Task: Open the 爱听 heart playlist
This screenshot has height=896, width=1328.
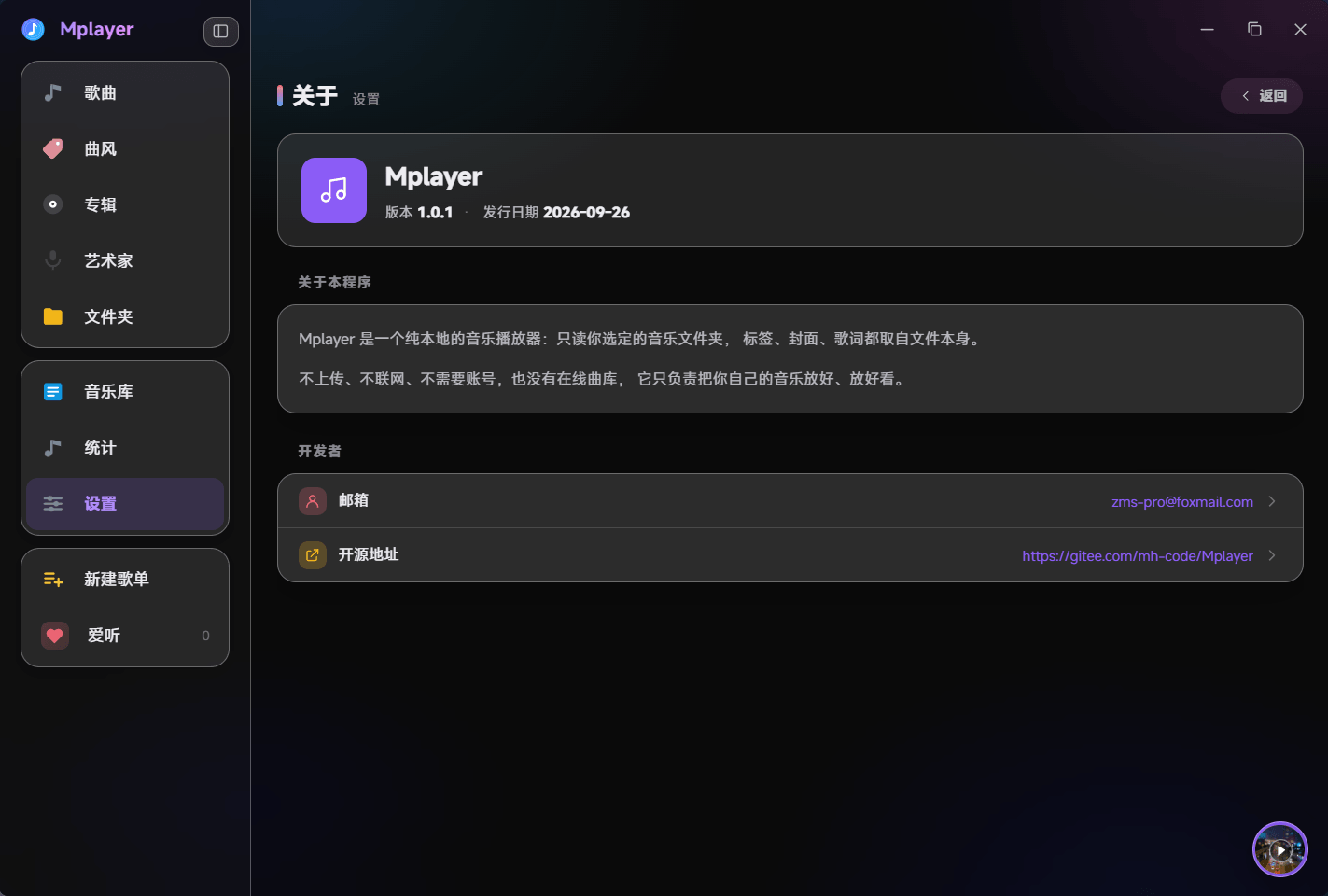Action: click(x=125, y=636)
